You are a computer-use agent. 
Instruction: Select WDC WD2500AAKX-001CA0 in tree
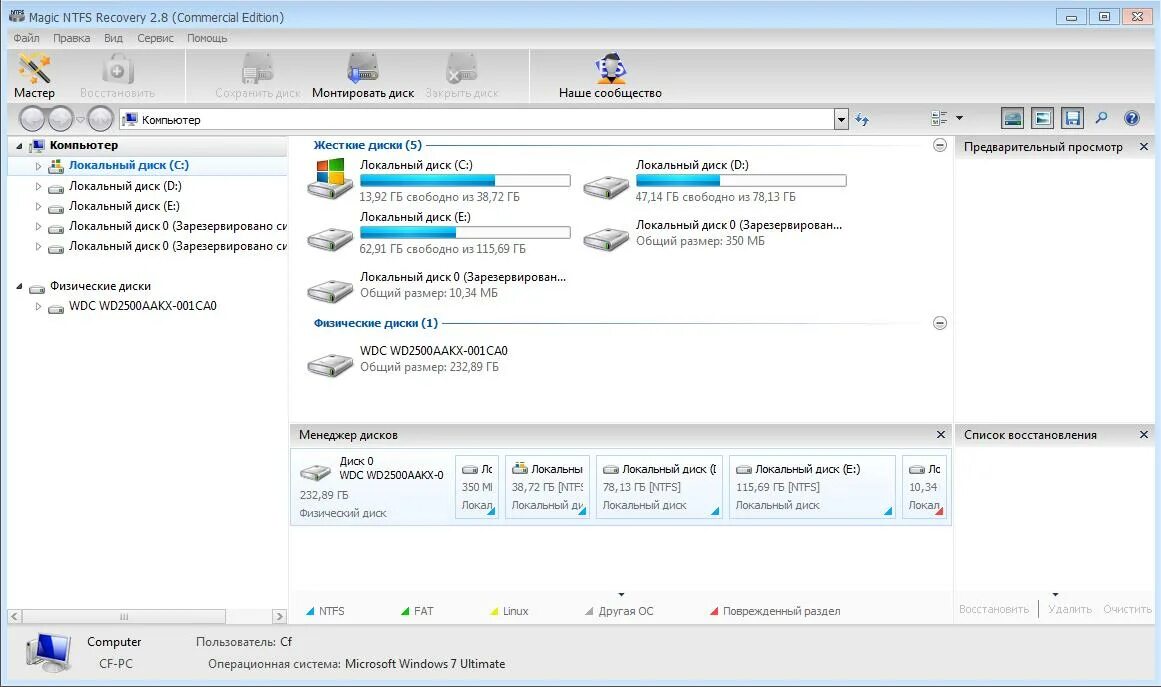pos(143,306)
